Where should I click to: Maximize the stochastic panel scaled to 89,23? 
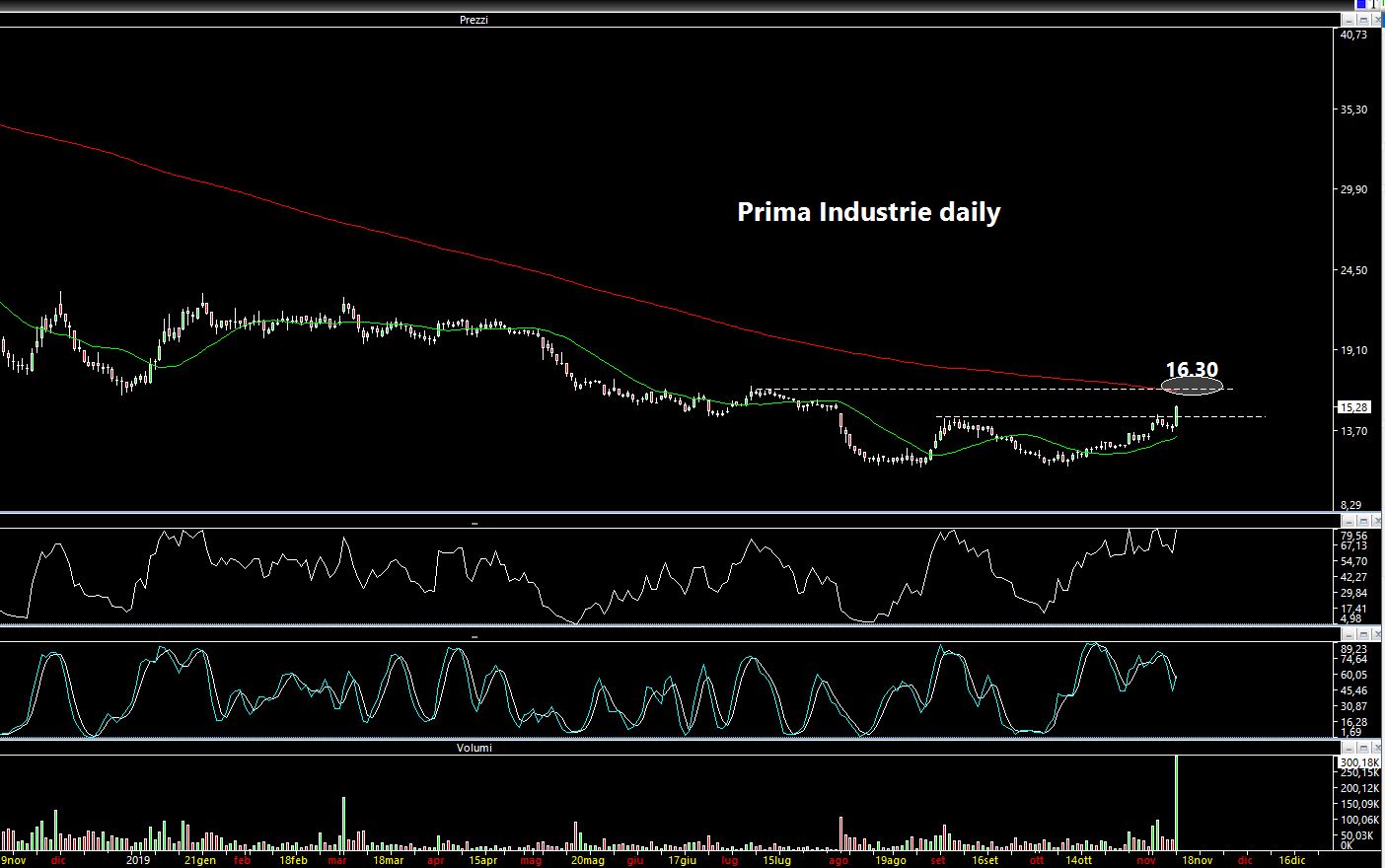coord(1362,635)
